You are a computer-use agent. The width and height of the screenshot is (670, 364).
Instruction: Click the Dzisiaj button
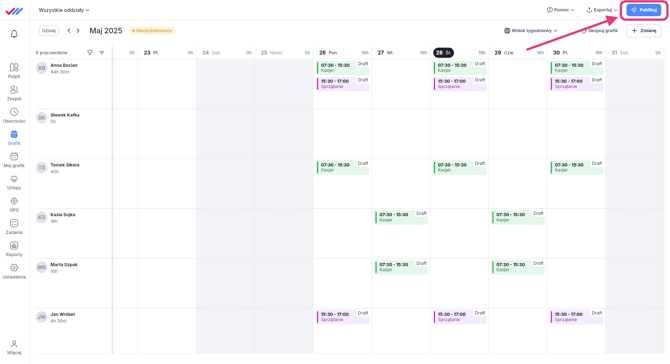[49, 31]
